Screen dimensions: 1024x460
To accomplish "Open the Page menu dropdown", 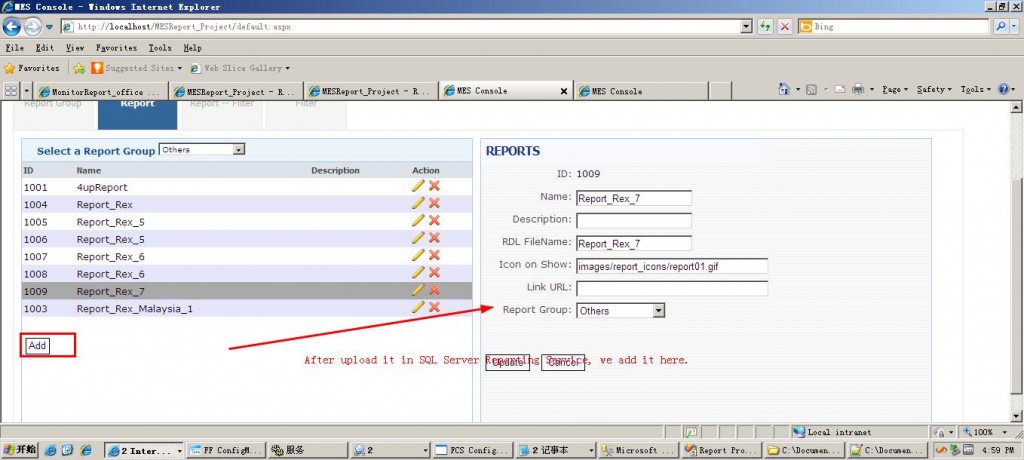I will [x=895, y=90].
